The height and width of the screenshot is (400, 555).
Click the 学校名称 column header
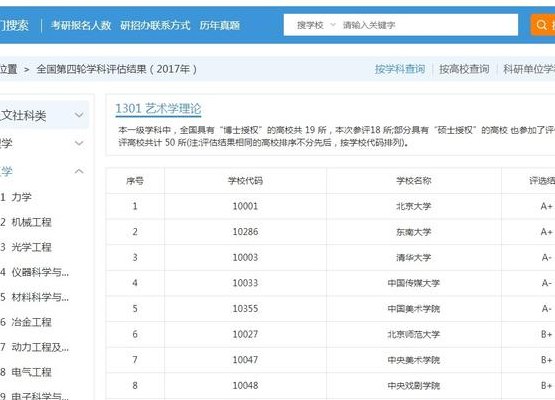[x=413, y=181]
